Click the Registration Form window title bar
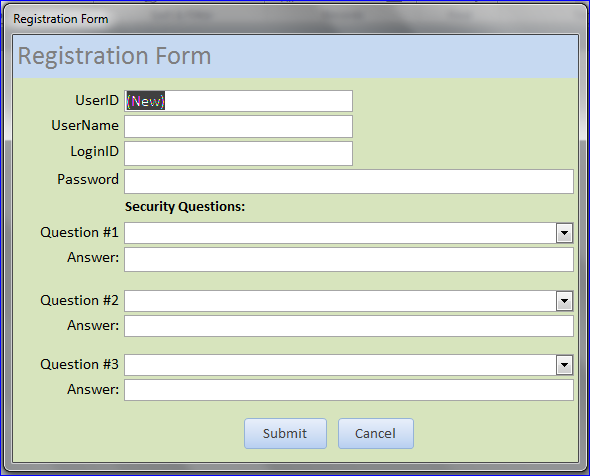Viewport: 590px width, 476px height. (x=295, y=19)
